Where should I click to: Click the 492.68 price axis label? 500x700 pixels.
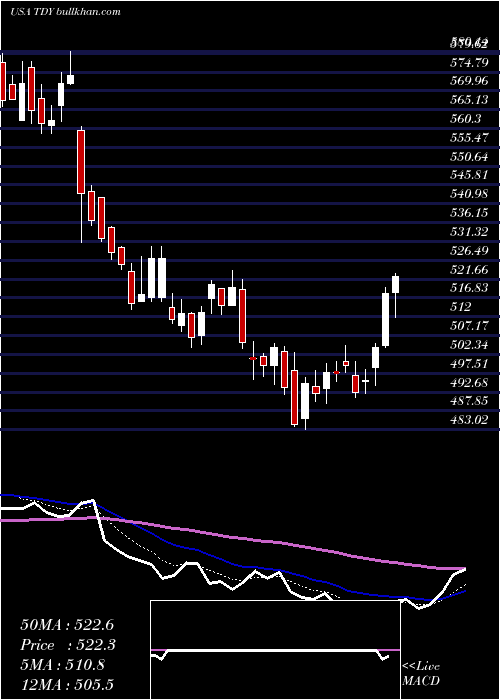[x=468, y=383]
